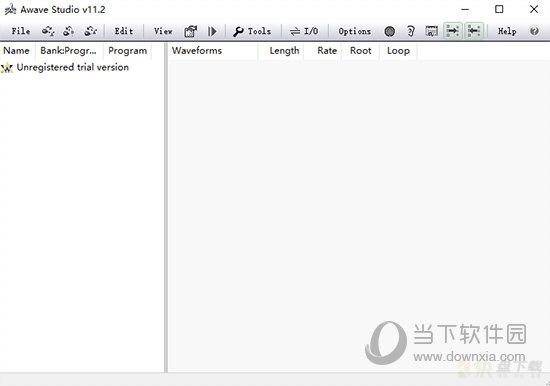Click the ear audition icon

coord(411,31)
